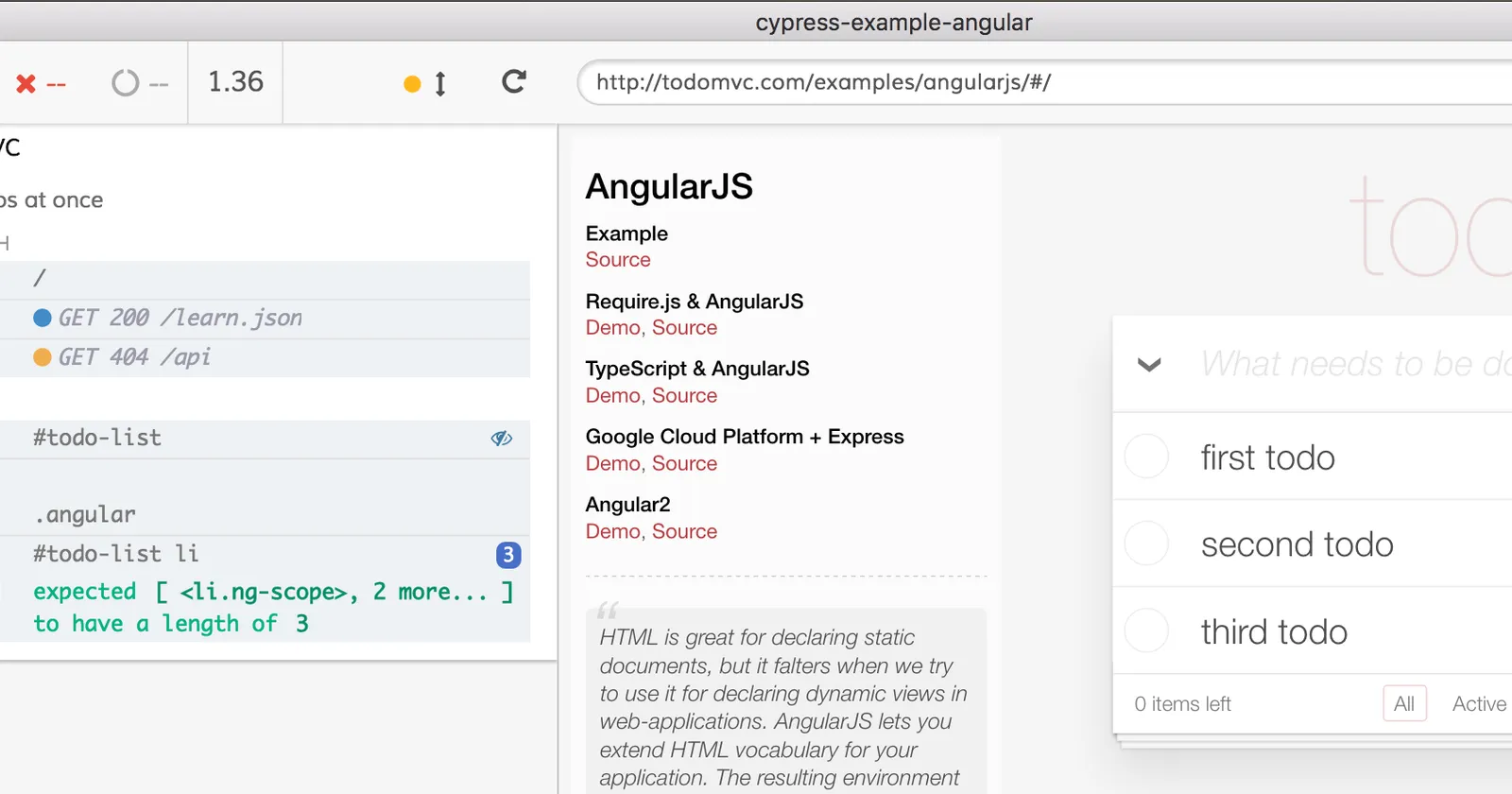The image size is (1512, 794).
Task: Switch to the 'Active' todo filter
Action: click(1478, 704)
